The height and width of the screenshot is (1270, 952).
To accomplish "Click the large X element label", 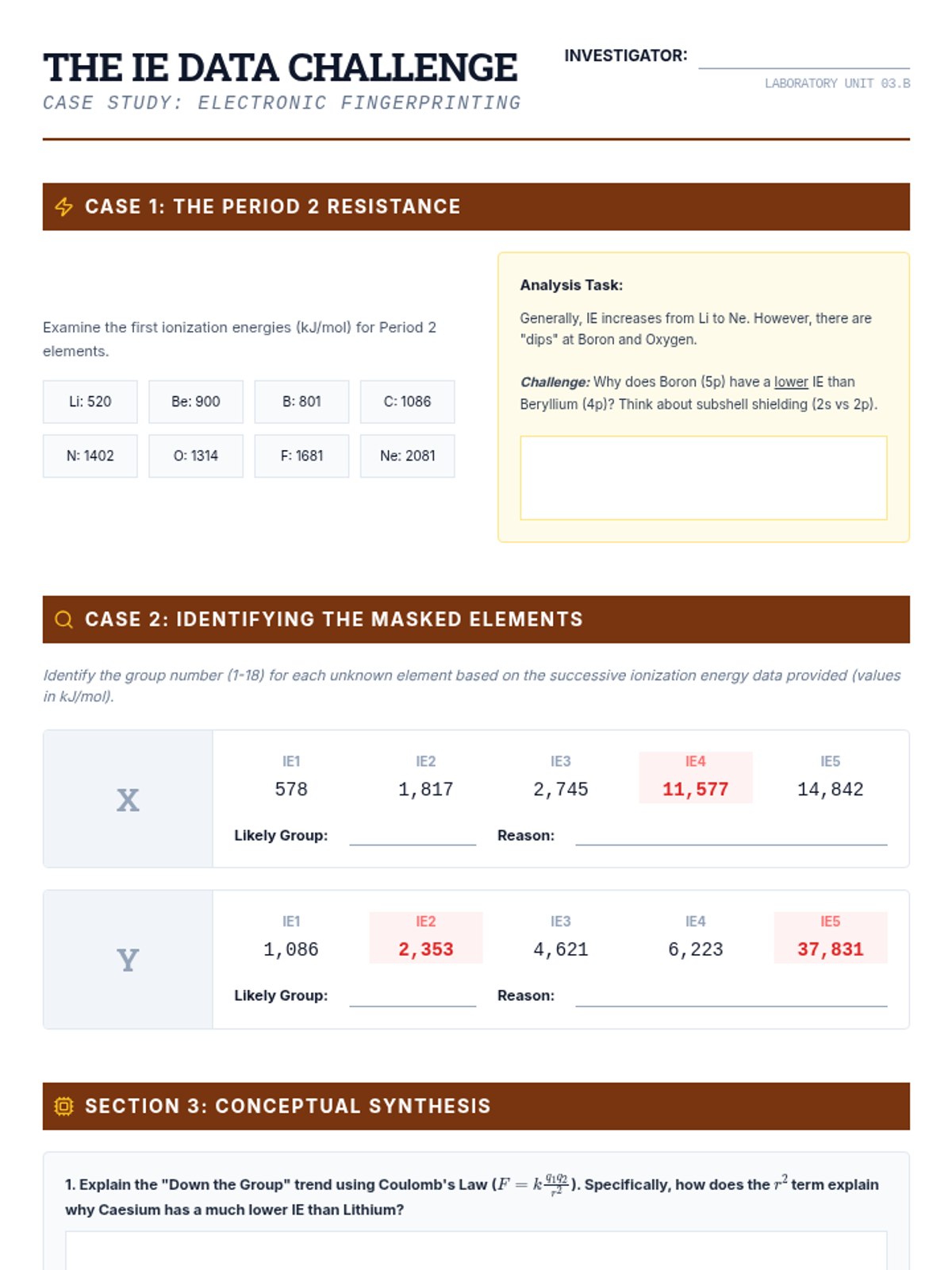I will [x=128, y=800].
